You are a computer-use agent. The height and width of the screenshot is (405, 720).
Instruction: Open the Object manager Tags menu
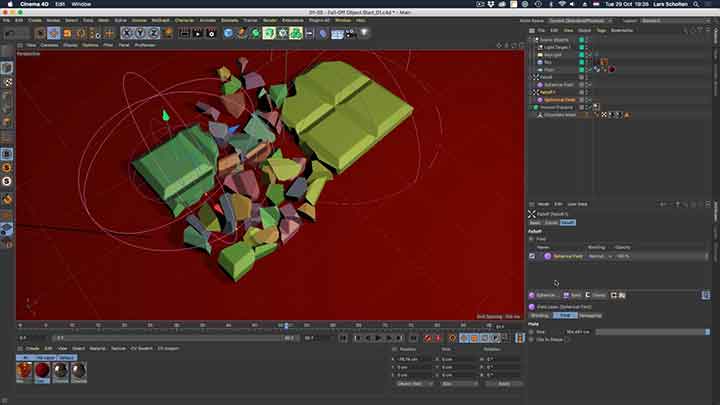pos(601,30)
